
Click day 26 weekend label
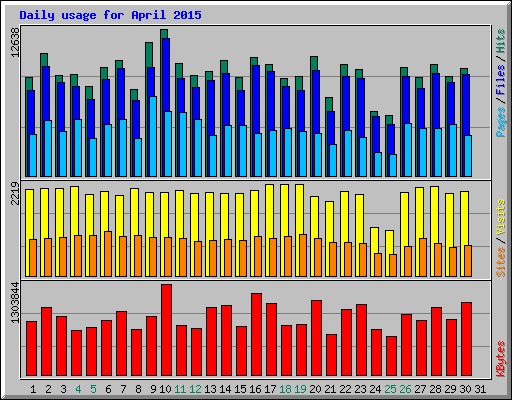click(405, 389)
